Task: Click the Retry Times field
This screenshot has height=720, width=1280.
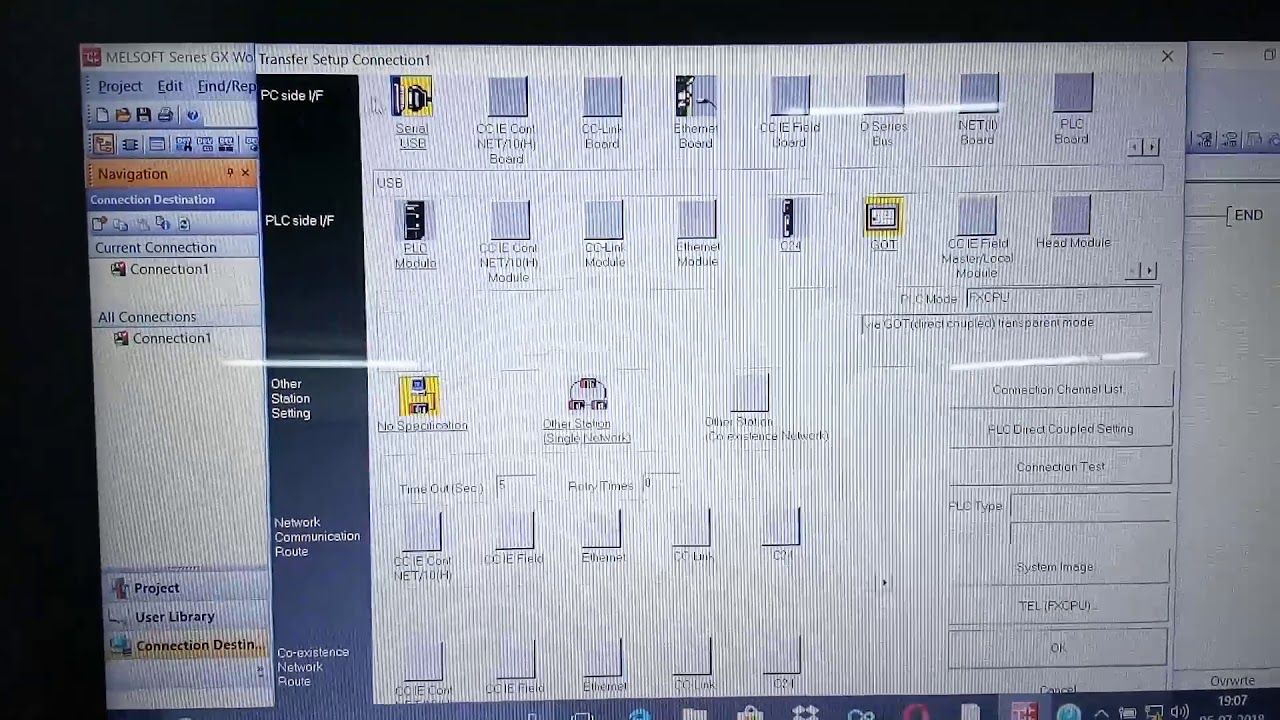Action: click(662, 483)
